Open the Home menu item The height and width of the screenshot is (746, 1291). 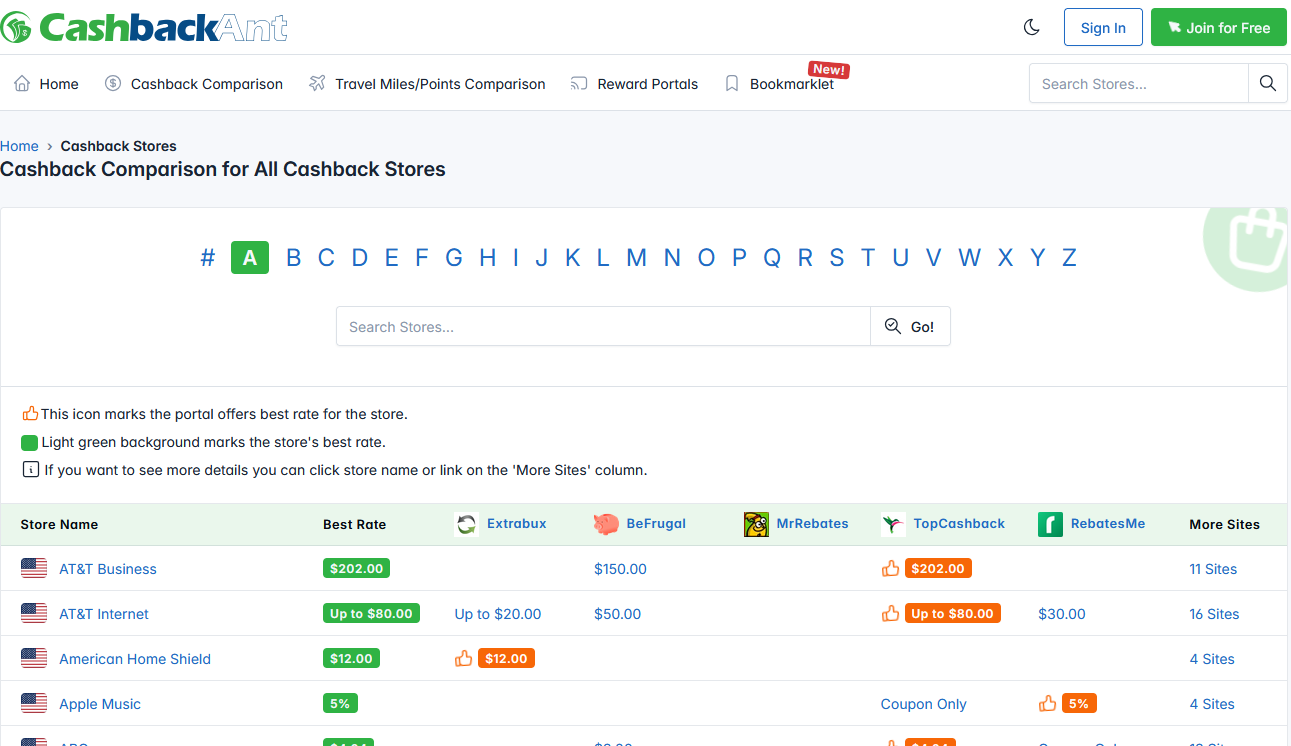46,84
